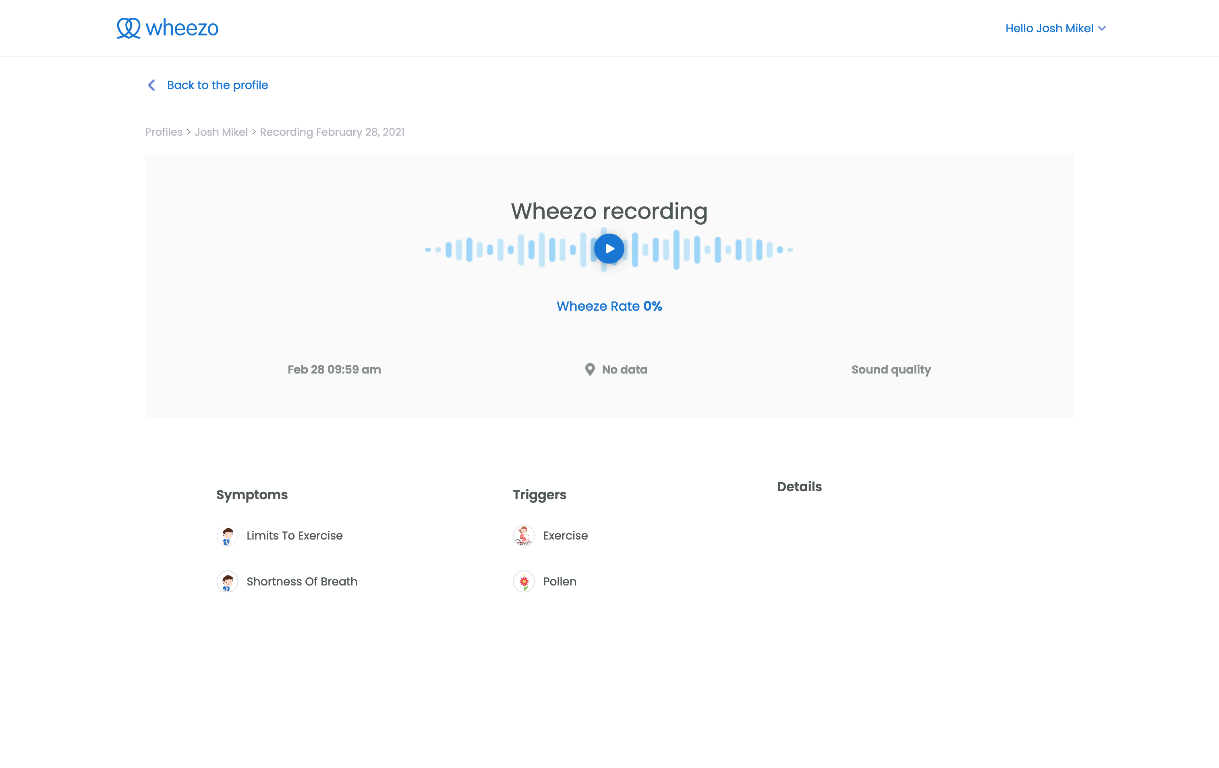Image resolution: width=1219 pixels, height=768 pixels.
Task: Click the Wheezo recording title
Action: pos(609,211)
